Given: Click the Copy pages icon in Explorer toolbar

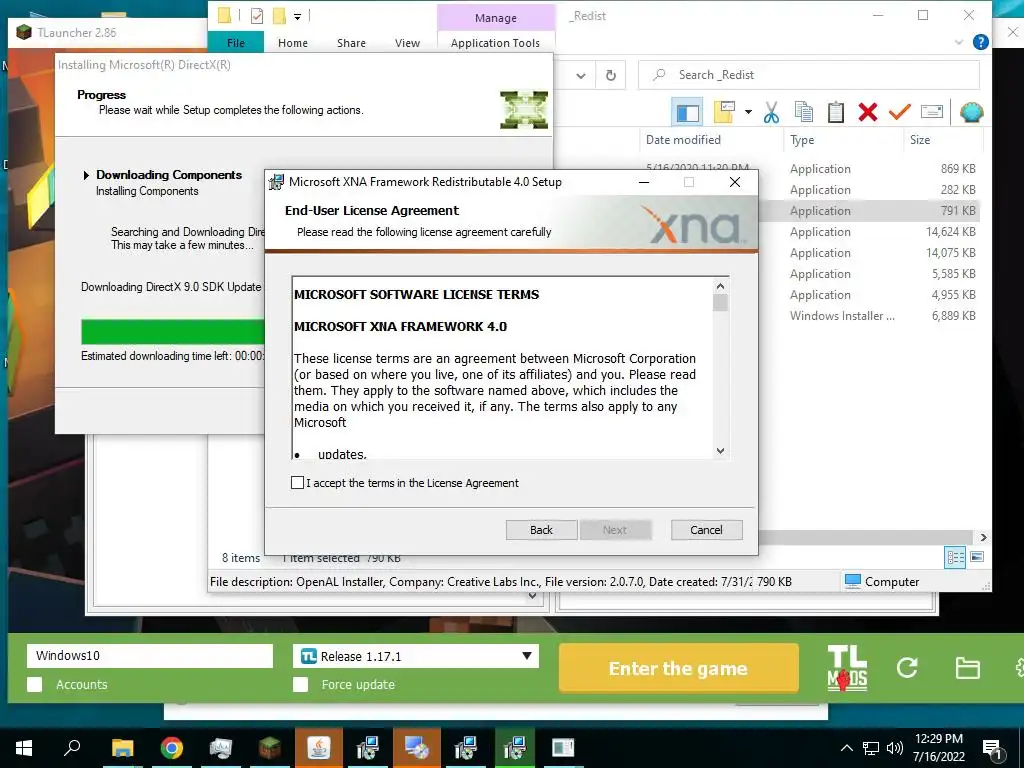Looking at the screenshot, I should click(x=803, y=112).
